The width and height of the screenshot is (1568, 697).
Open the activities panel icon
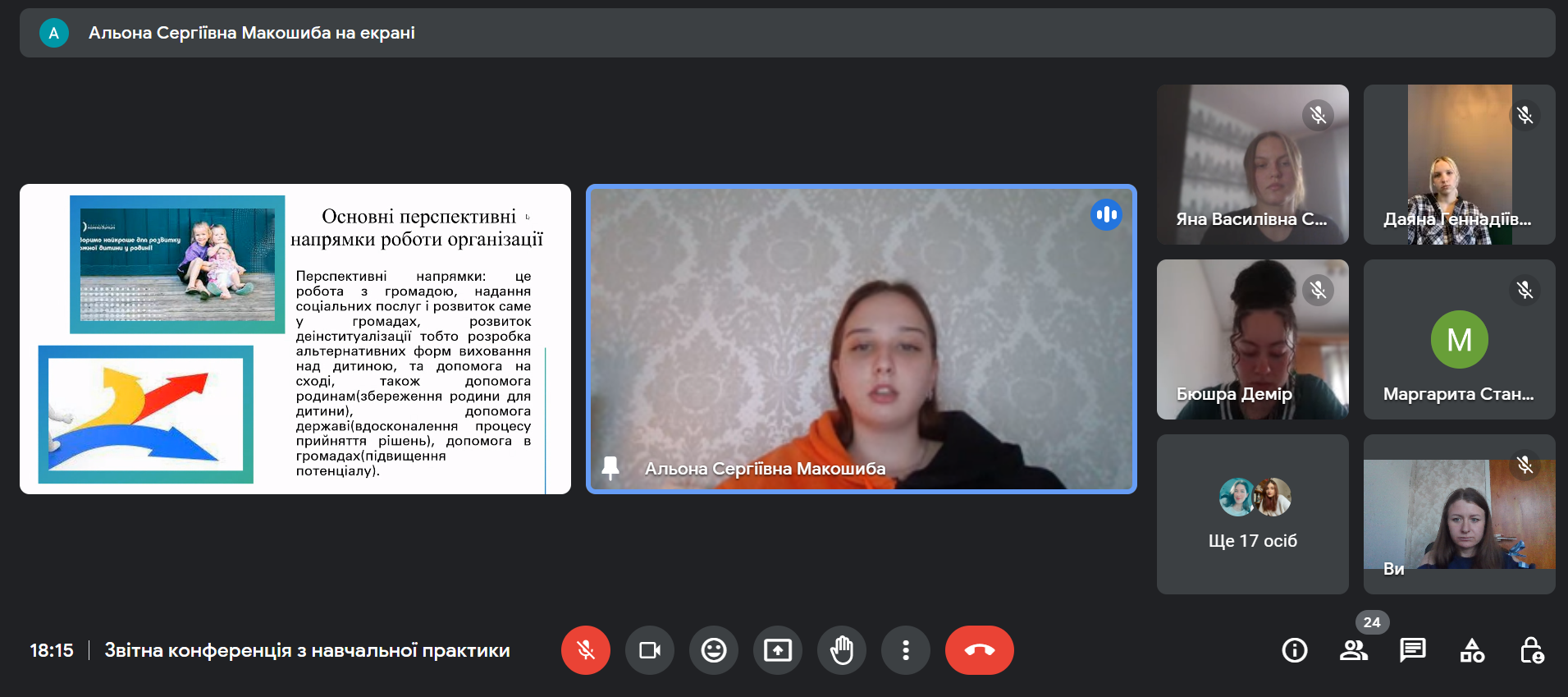(1472, 650)
